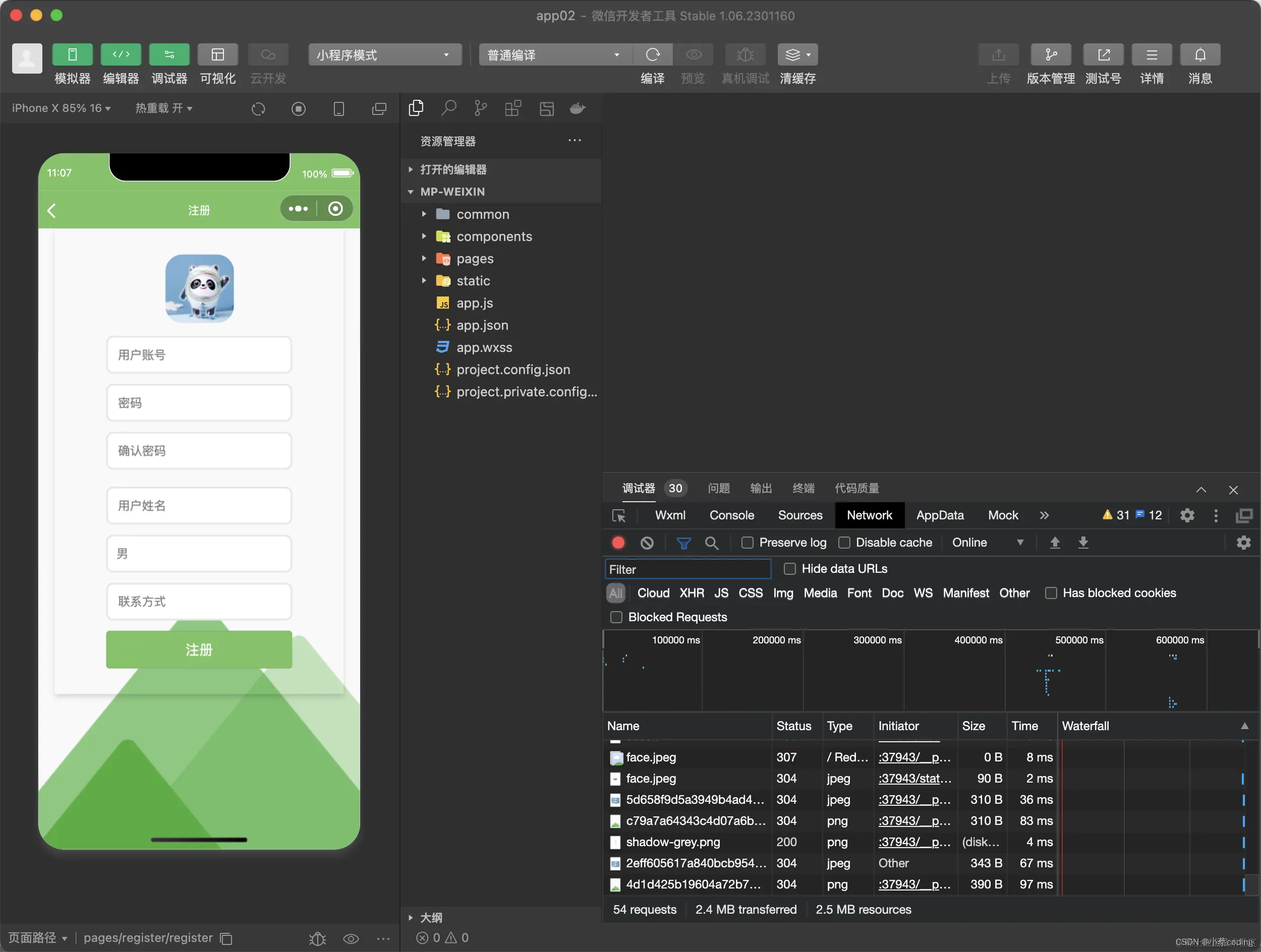Enable the Preserve log checkbox
The height and width of the screenshot is (952, 1261).
coord(747,543)
